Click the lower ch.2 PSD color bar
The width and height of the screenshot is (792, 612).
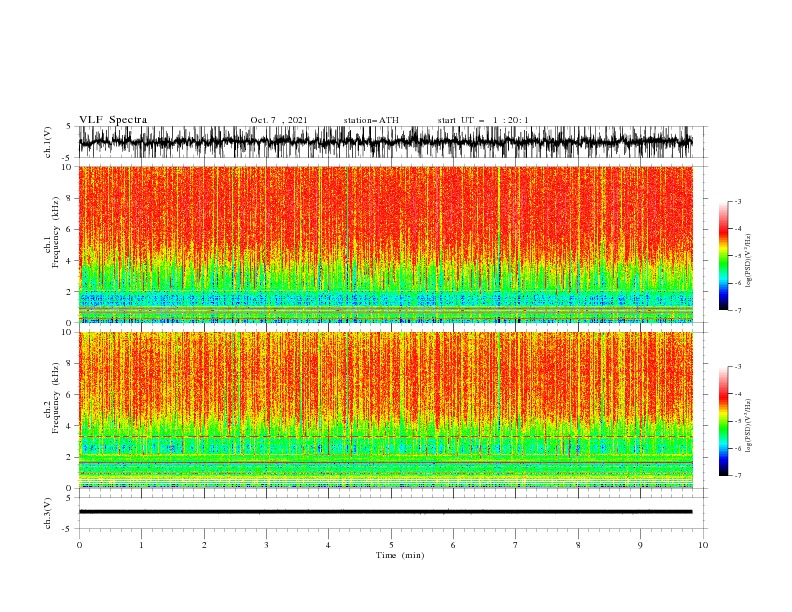click(724, 421)
